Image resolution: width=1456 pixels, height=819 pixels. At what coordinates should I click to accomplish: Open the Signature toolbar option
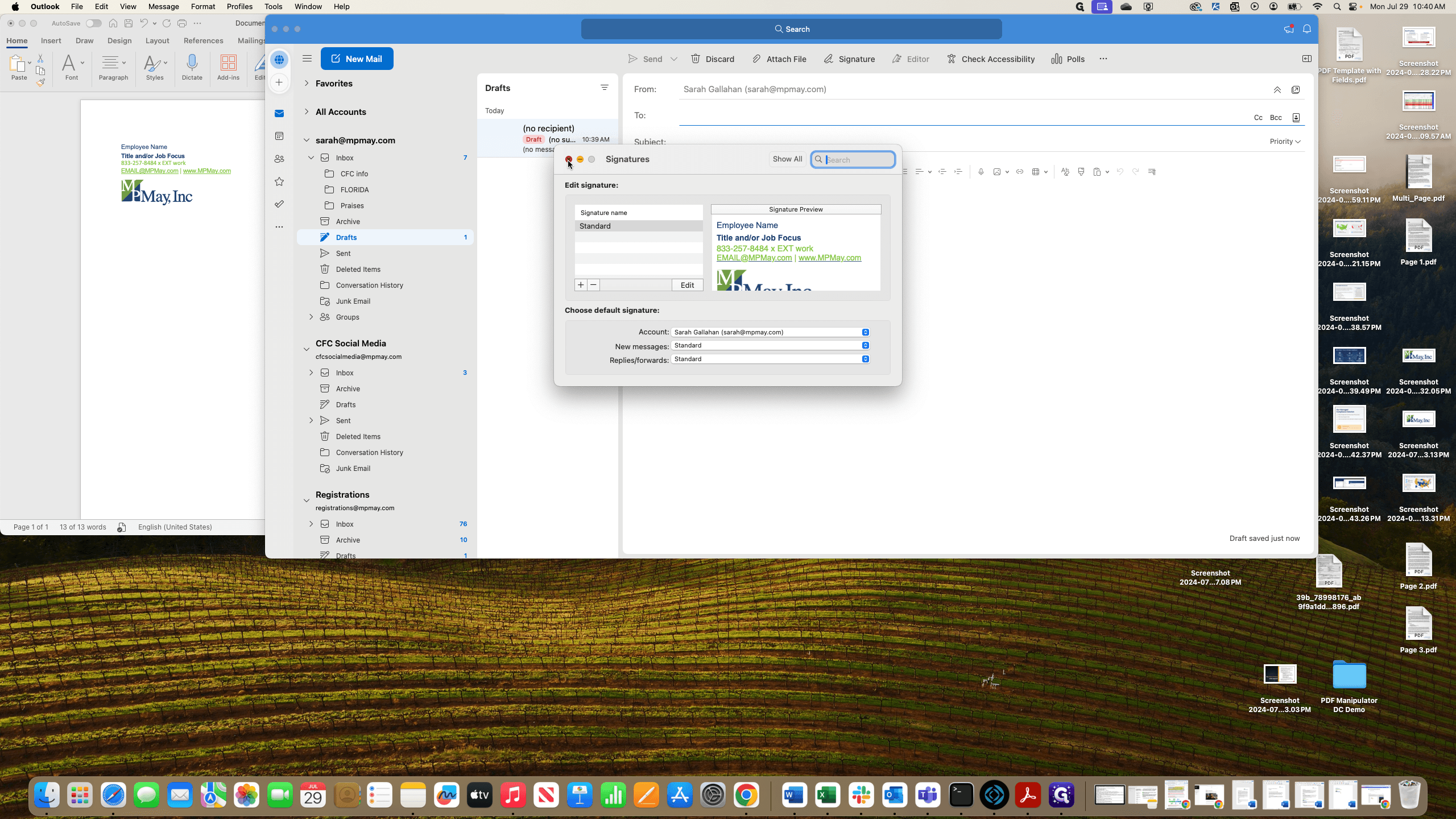849,59
